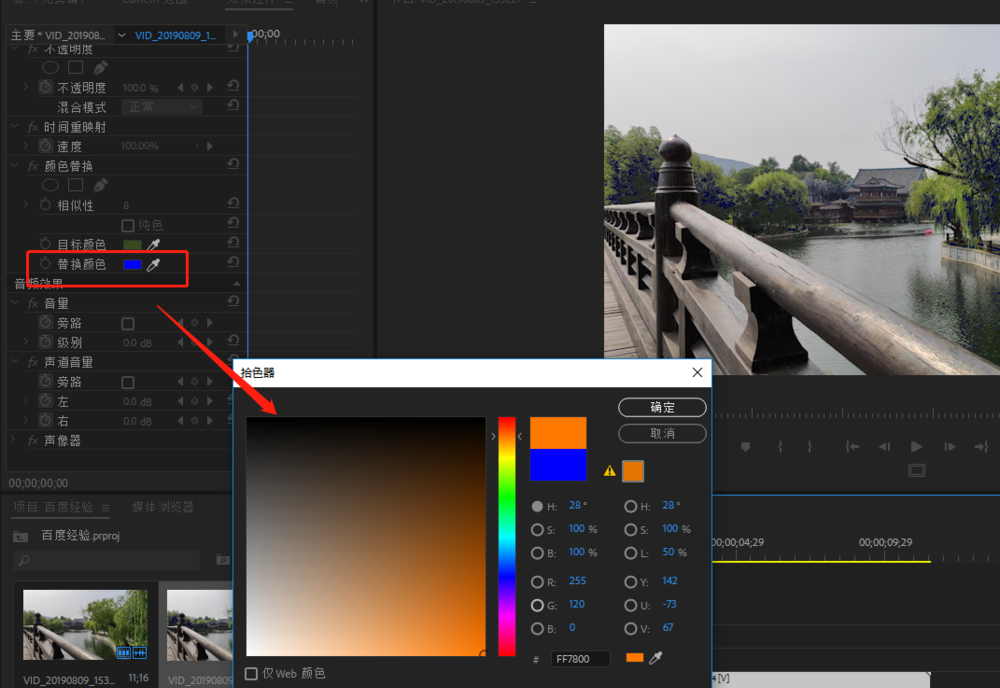Screen dimensions: 1000x688
Task: Open the 项目: 百度经验 panel tab
Action: (52, 507)
